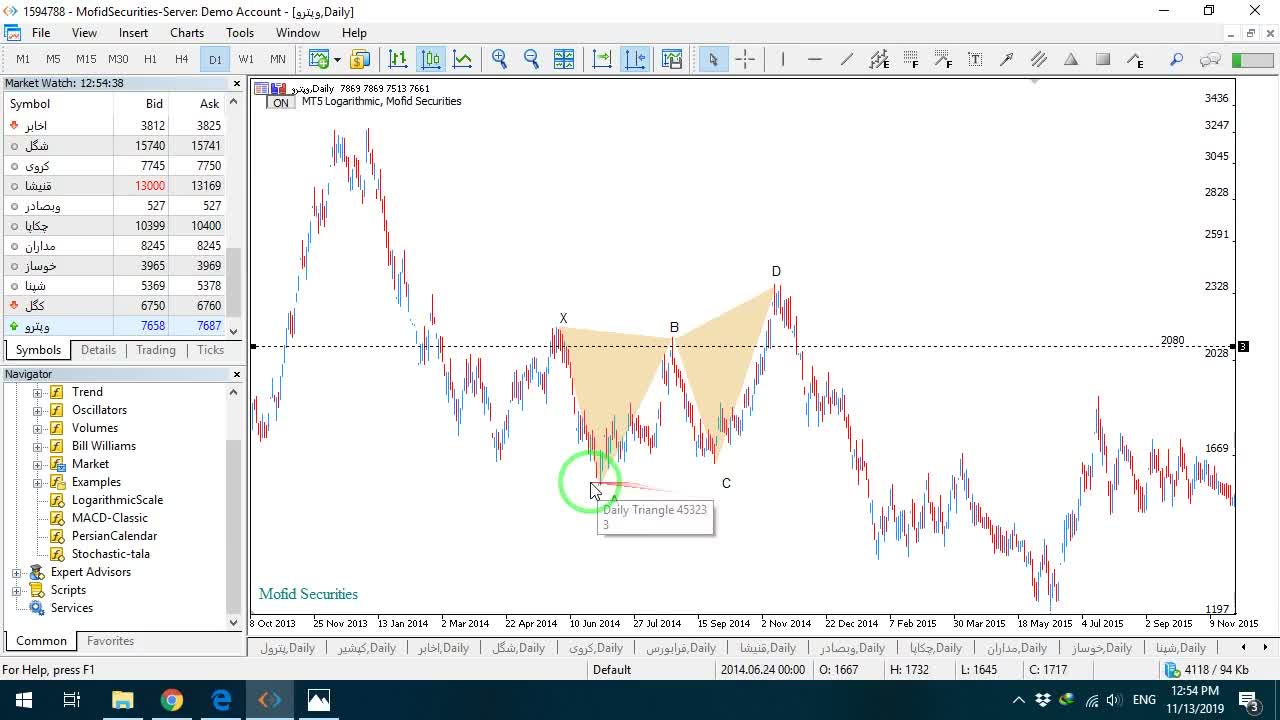Open the Profiles icon with coins
1280x720 pixels.
tap(360, 59)
